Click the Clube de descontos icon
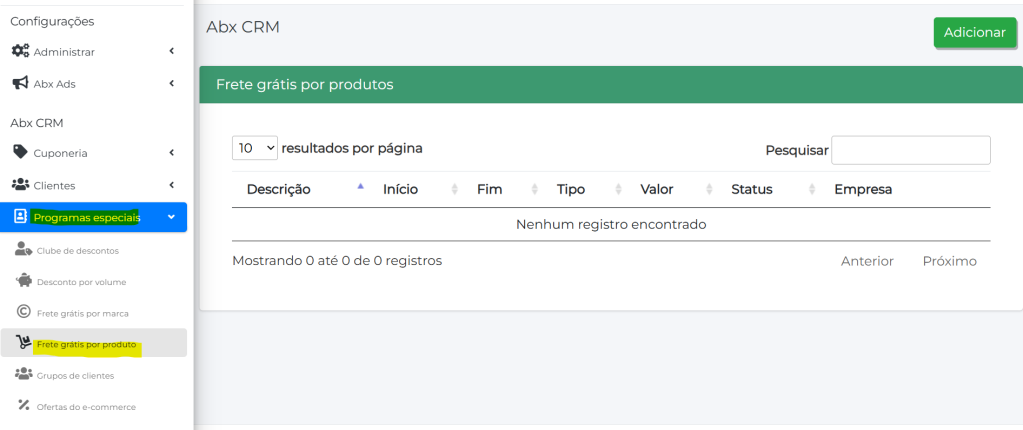This screenshot has height=430, width=1023. pyautogui.click(x=24, y=250)
